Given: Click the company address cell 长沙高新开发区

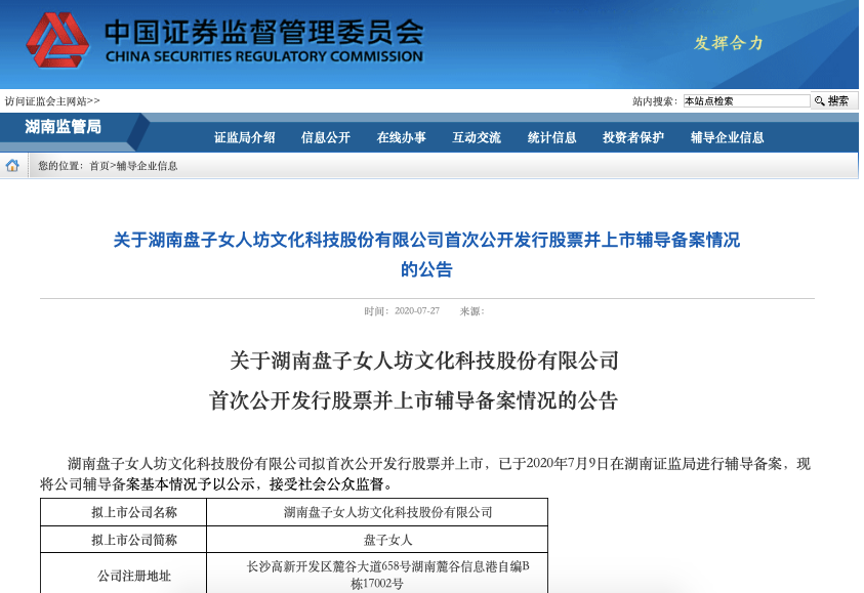Looking at the screenshot, I should [377, 574].
